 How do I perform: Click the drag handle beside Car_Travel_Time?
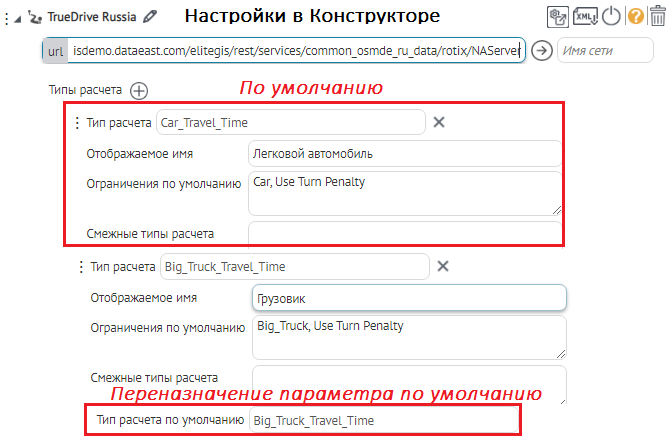coord(77,123)
